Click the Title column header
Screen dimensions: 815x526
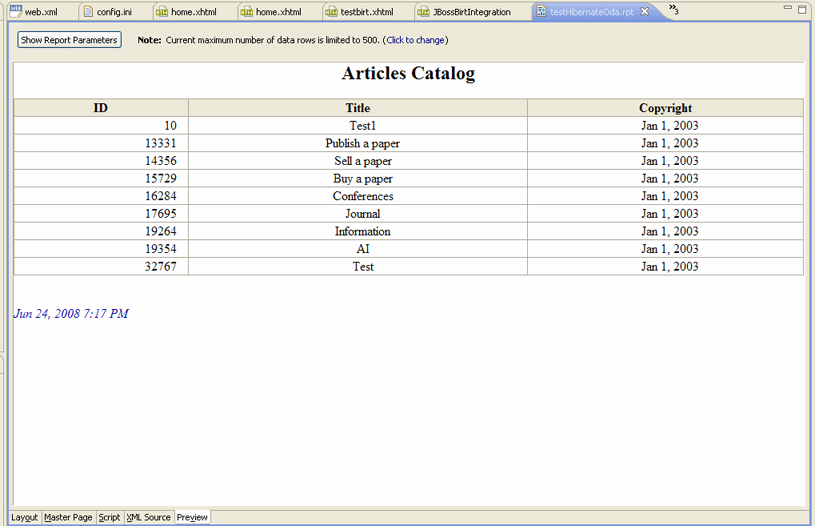point(358,108)
